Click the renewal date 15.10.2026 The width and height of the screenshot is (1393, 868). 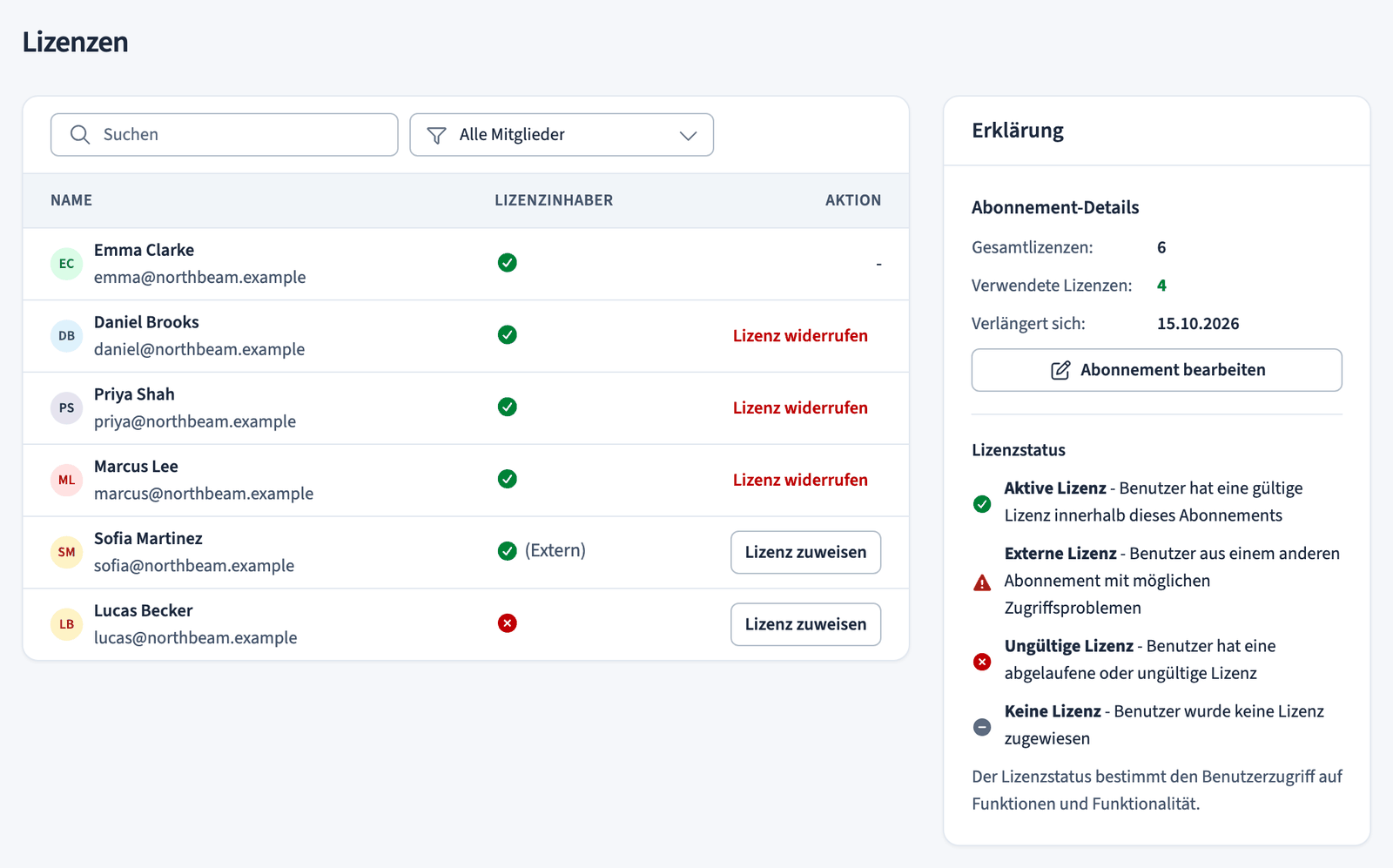click(1198, 324)
